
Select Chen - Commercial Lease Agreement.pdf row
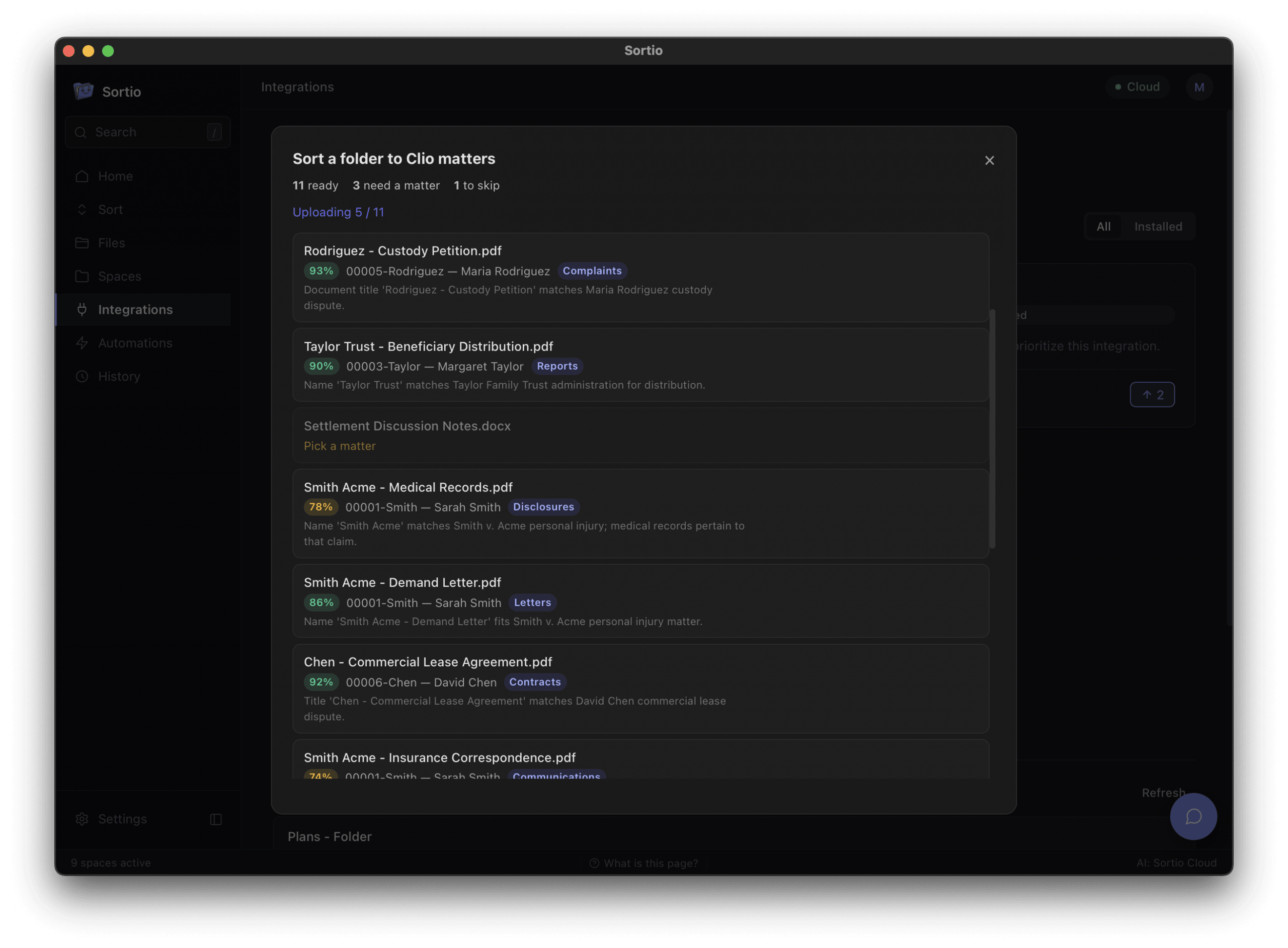click(x=640, y=688)
